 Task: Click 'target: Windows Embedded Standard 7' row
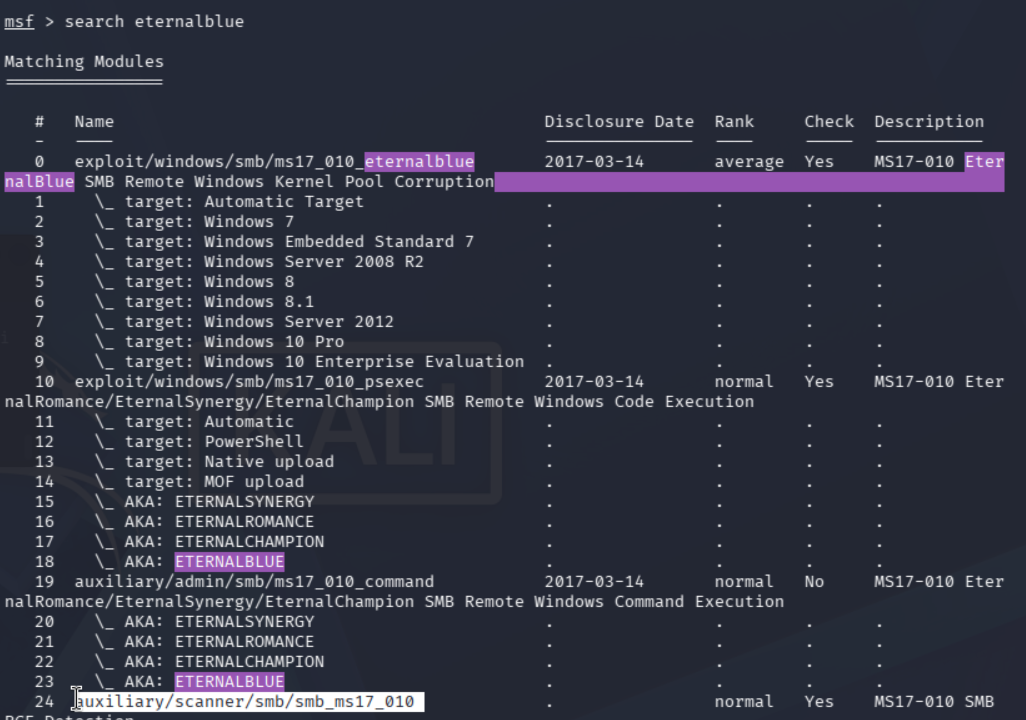coord(299,242)
